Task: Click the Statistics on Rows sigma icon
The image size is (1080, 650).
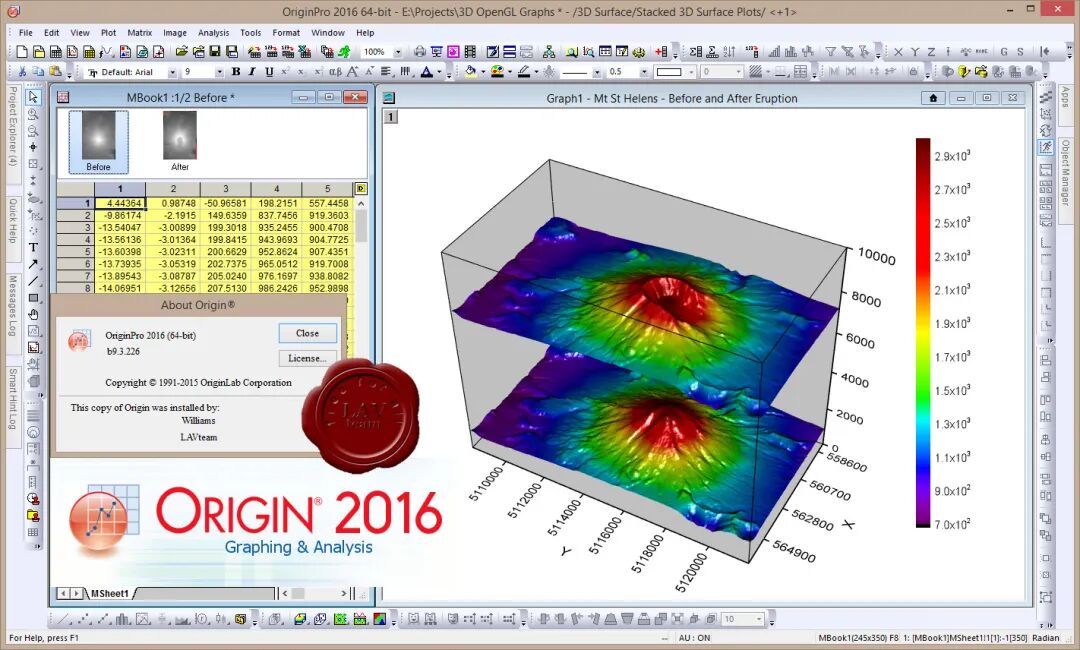Action: click(x=712, y=52)
